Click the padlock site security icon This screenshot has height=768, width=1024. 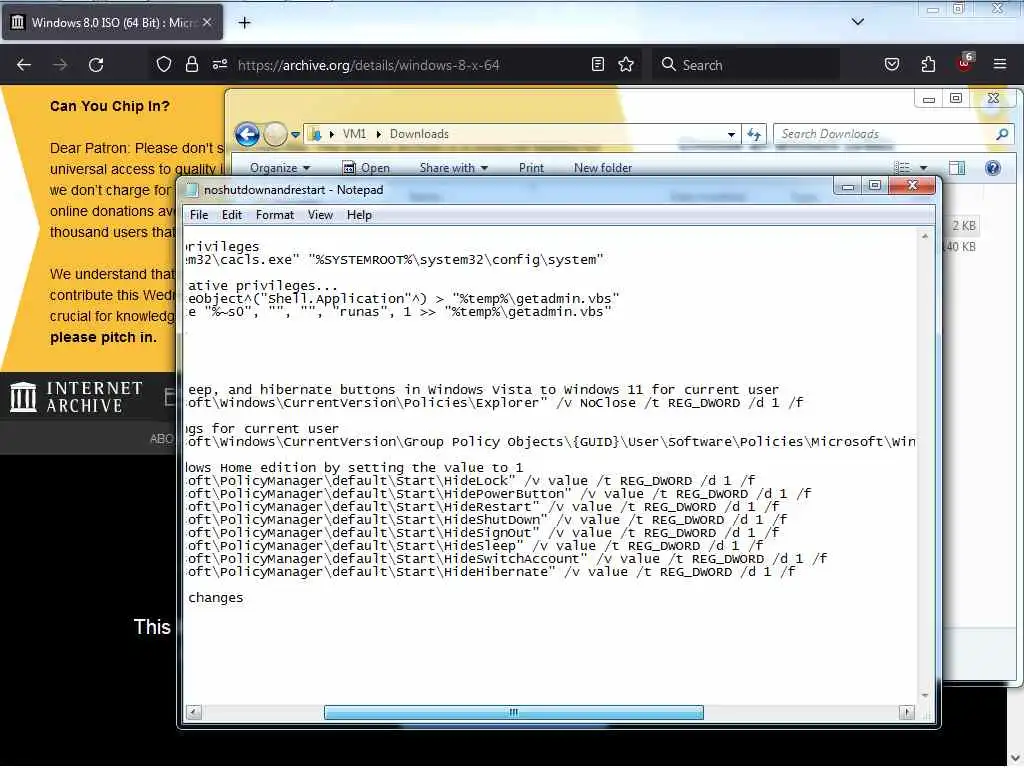tap(191, 64)
